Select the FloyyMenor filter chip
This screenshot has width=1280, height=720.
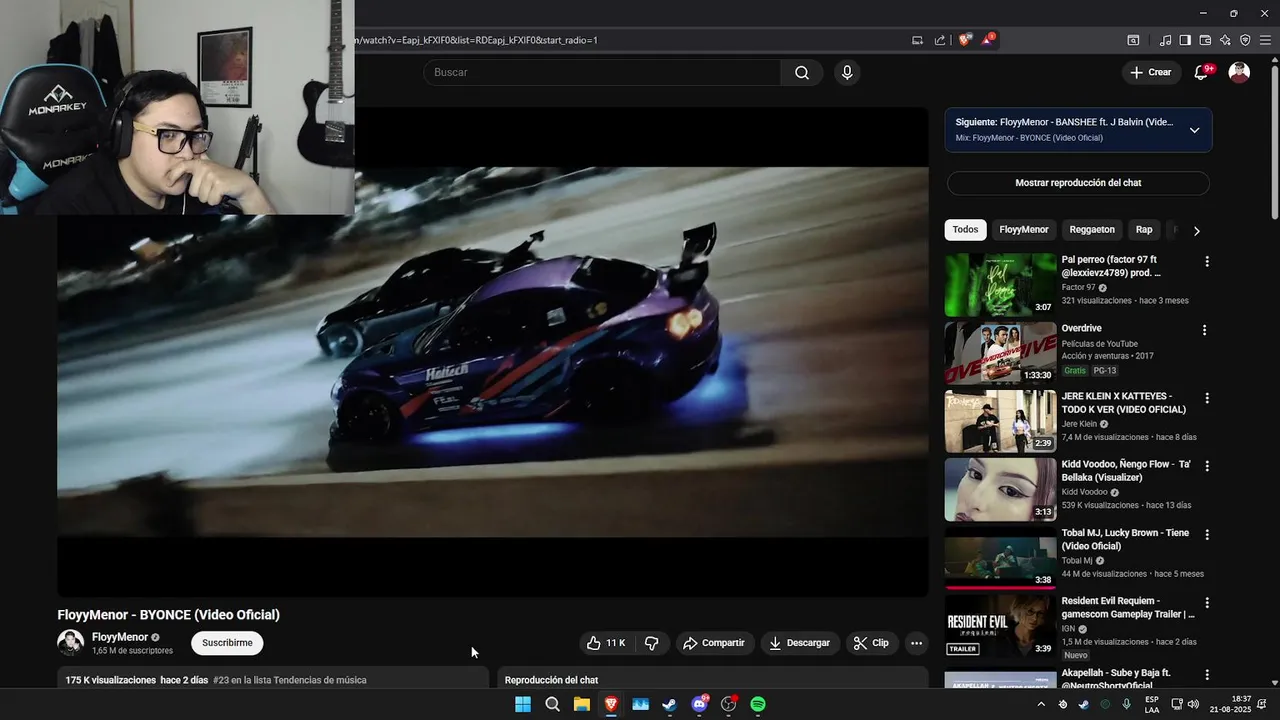(x=1024, y=230)
